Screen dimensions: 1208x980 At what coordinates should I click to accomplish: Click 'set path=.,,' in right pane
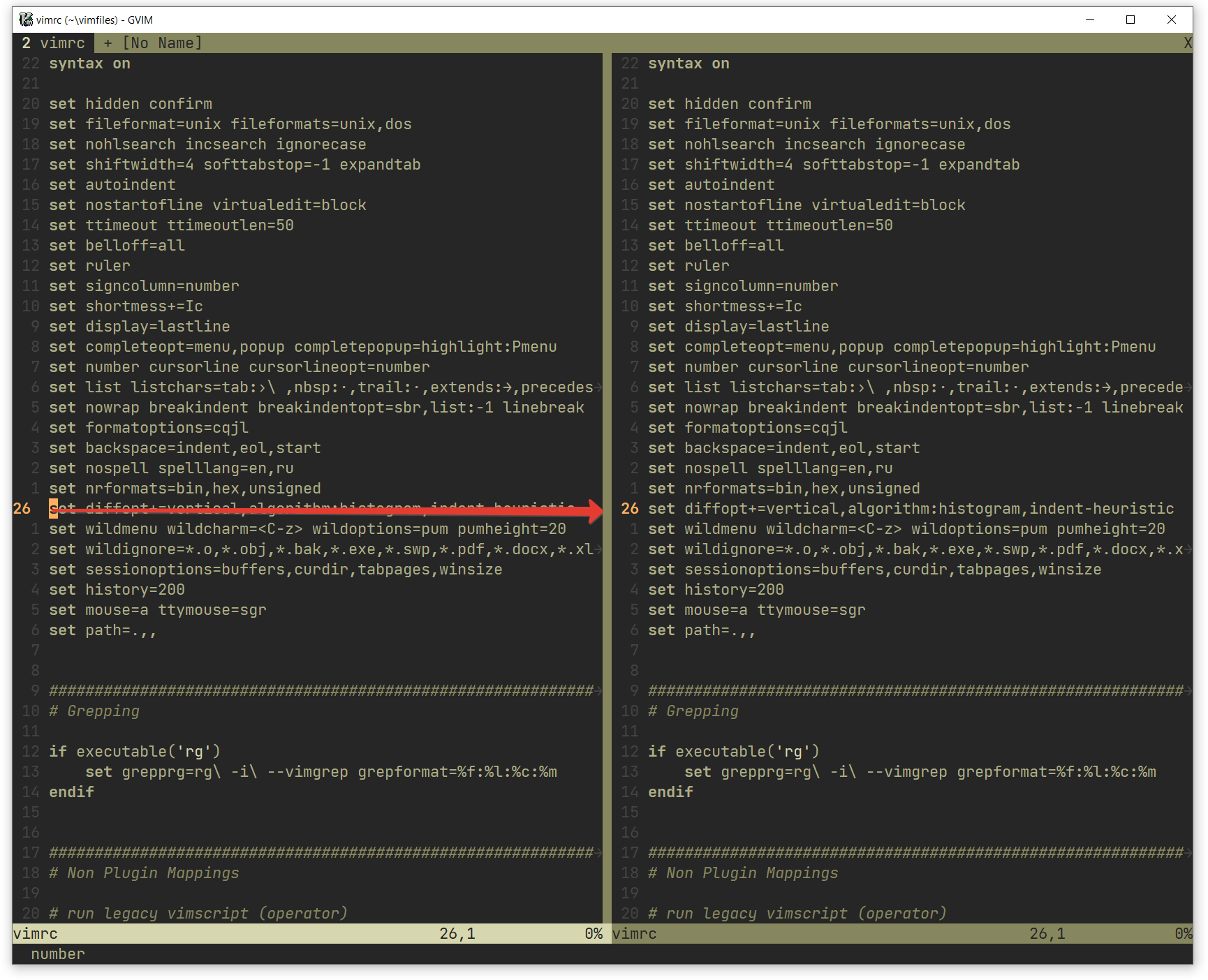[x=702, y=630]
